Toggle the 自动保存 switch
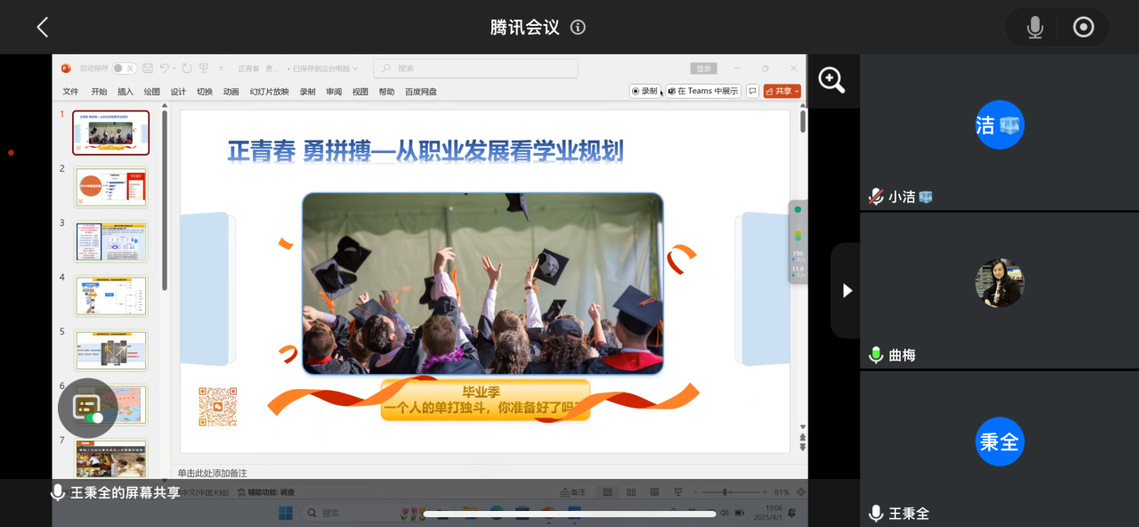This screenshot has height=527, width=1139. tap(124, 68)
